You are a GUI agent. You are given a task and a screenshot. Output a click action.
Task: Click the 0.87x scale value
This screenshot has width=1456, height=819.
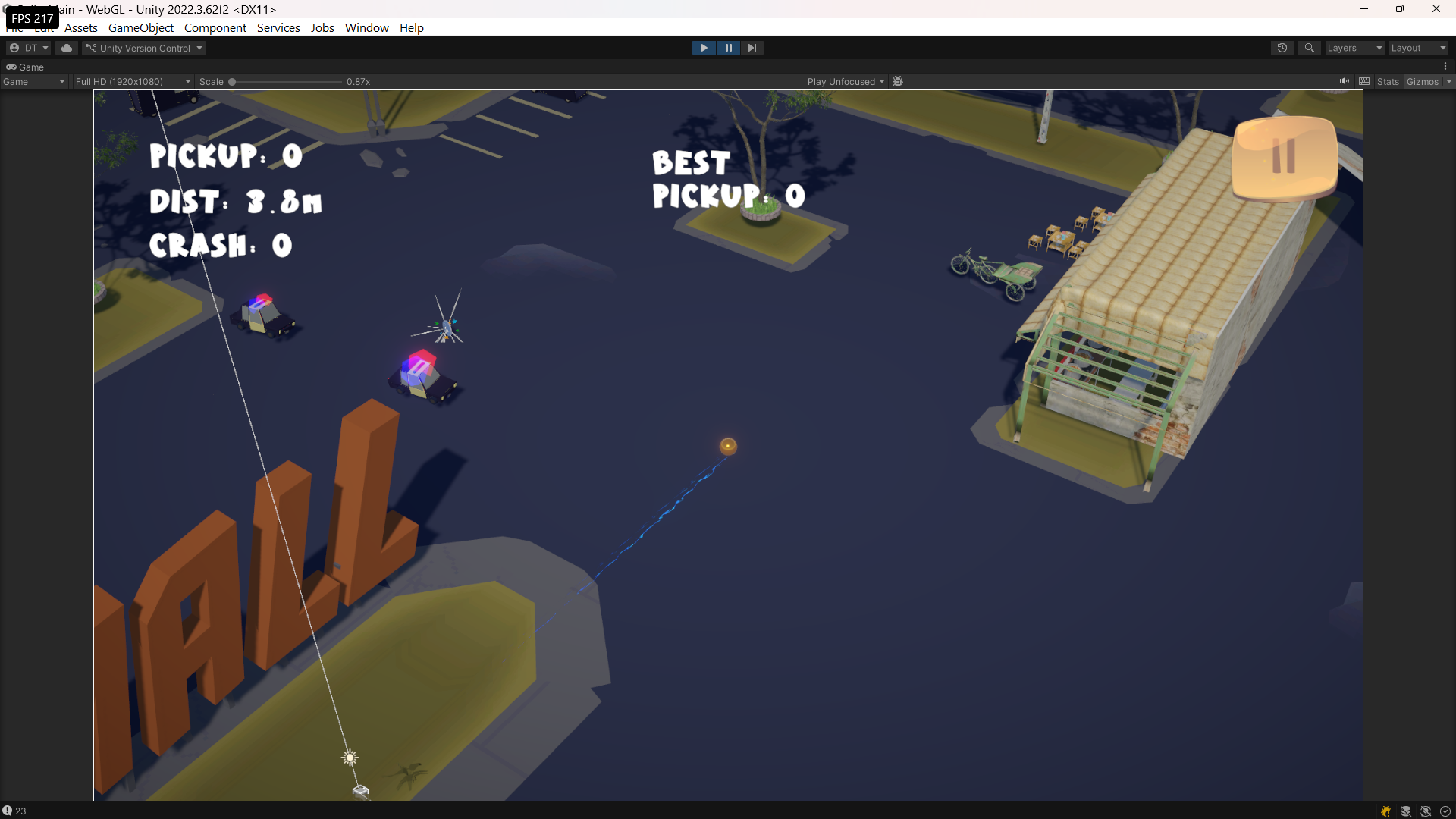pos(359,82)
